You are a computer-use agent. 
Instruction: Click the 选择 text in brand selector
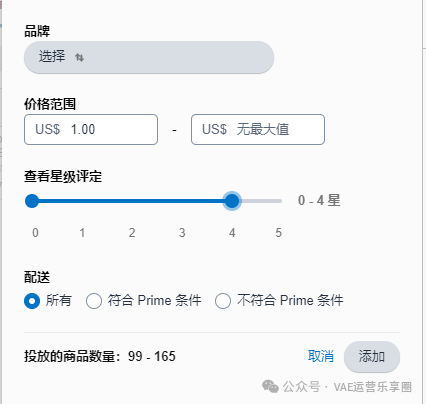click(x=52, y=56)
